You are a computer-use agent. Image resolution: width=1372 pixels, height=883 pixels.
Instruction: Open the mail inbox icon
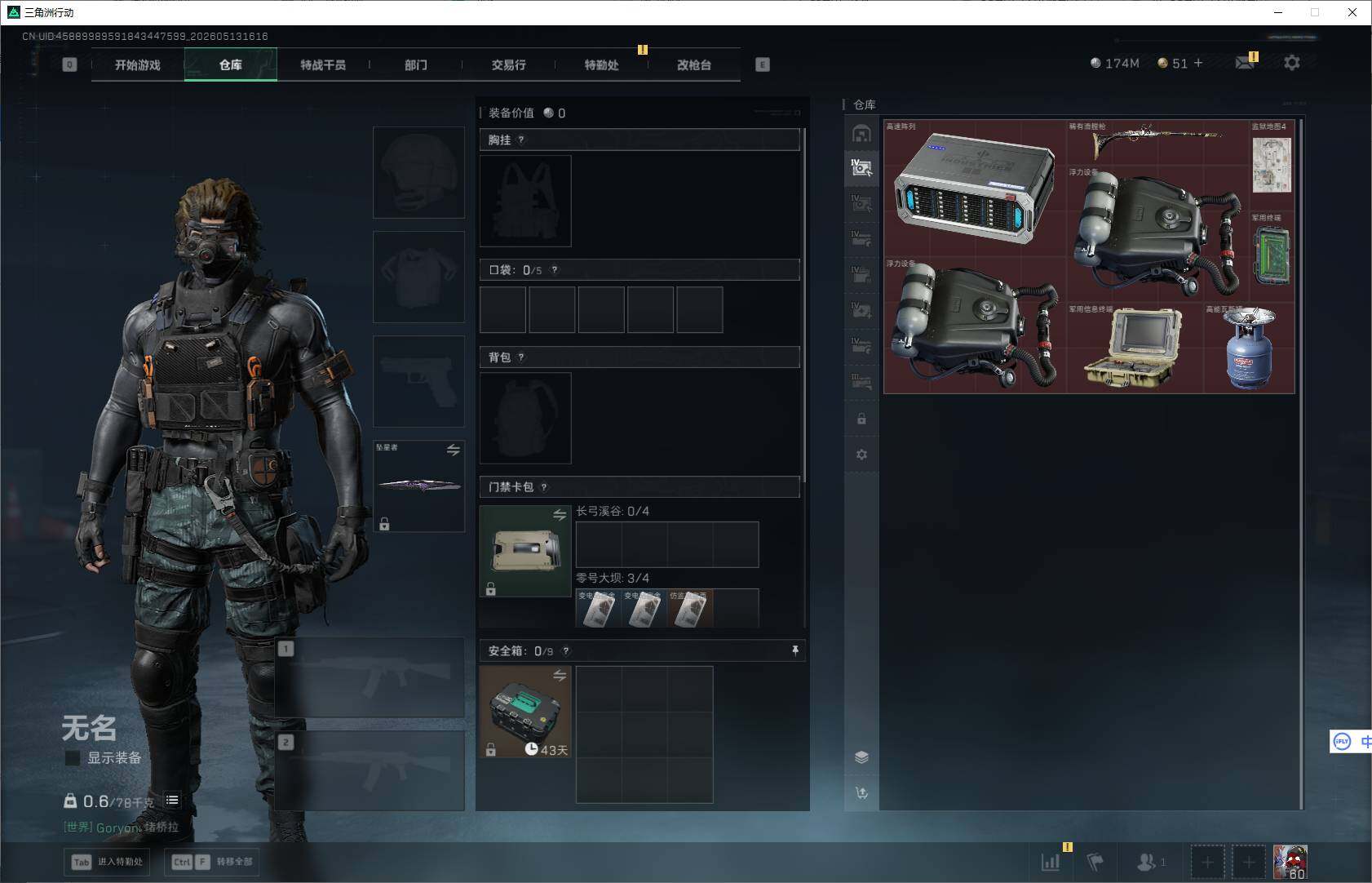(x=1245, y=62)
